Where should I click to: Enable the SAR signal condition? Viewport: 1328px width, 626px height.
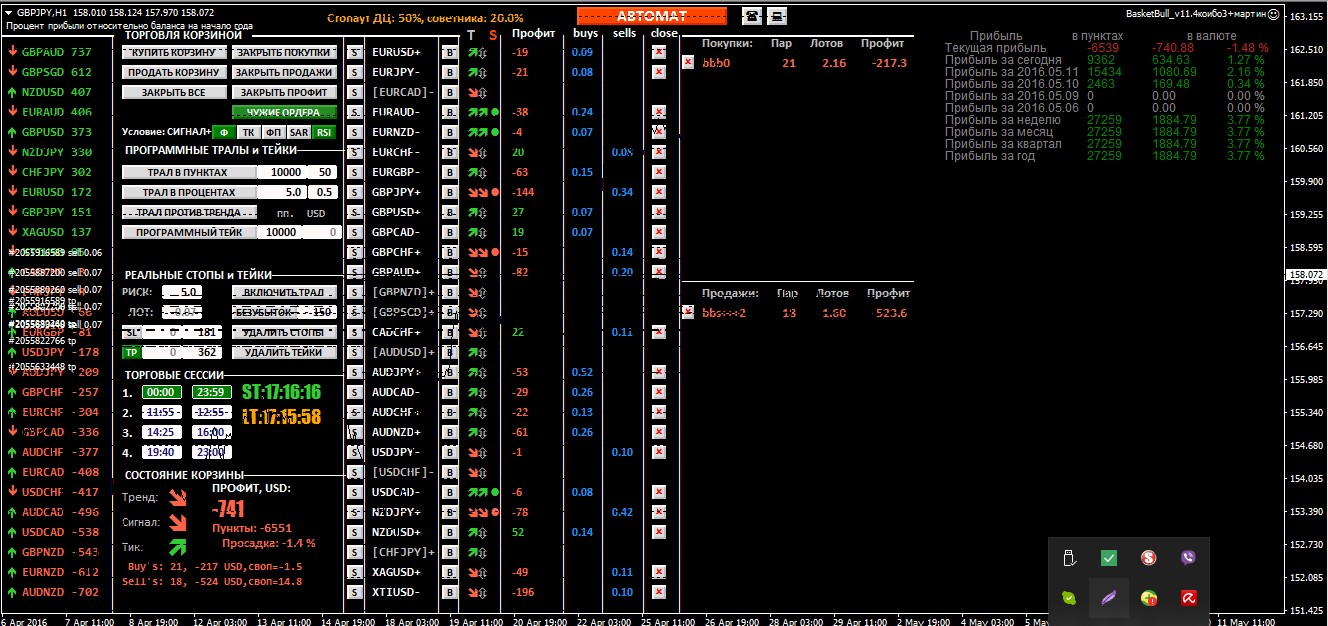pos(298,132)
